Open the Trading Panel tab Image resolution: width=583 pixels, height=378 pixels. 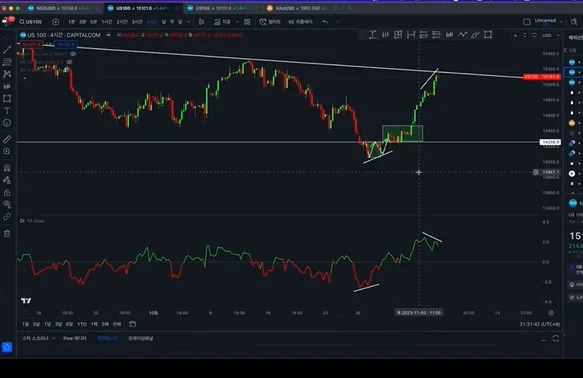(x=141, y=338)
